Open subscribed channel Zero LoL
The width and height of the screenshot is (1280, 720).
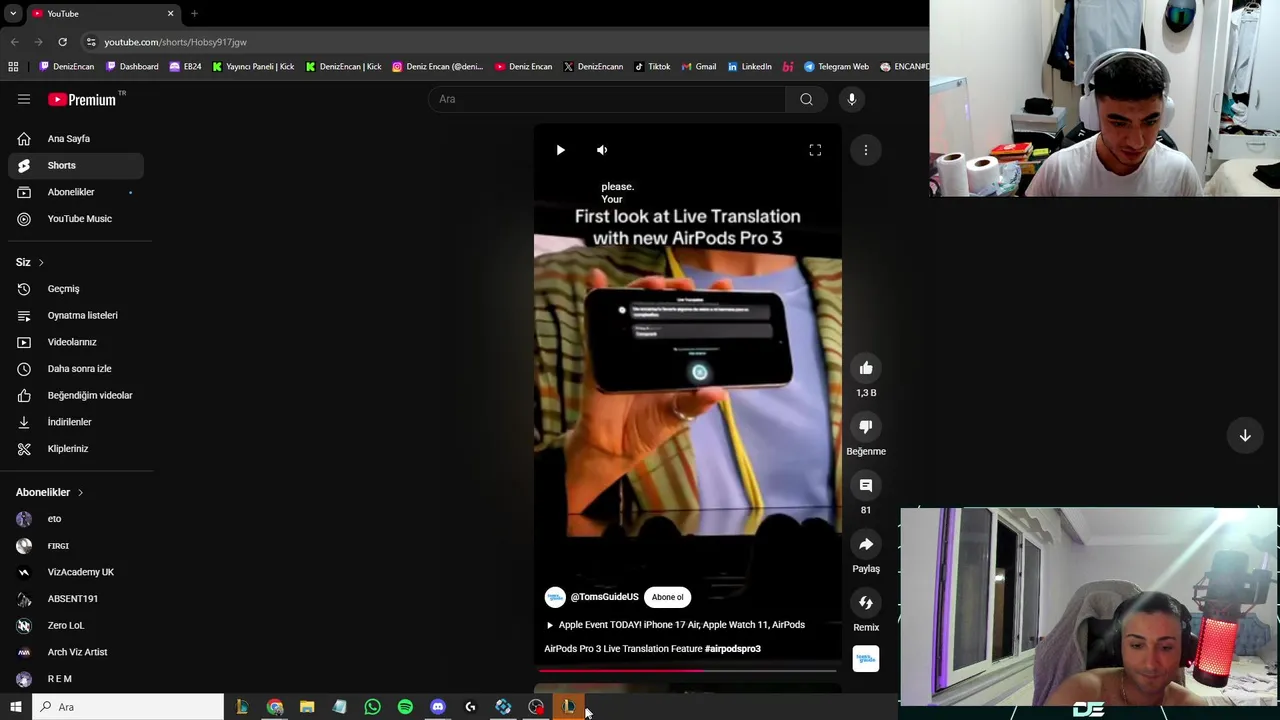click(76, 625)
